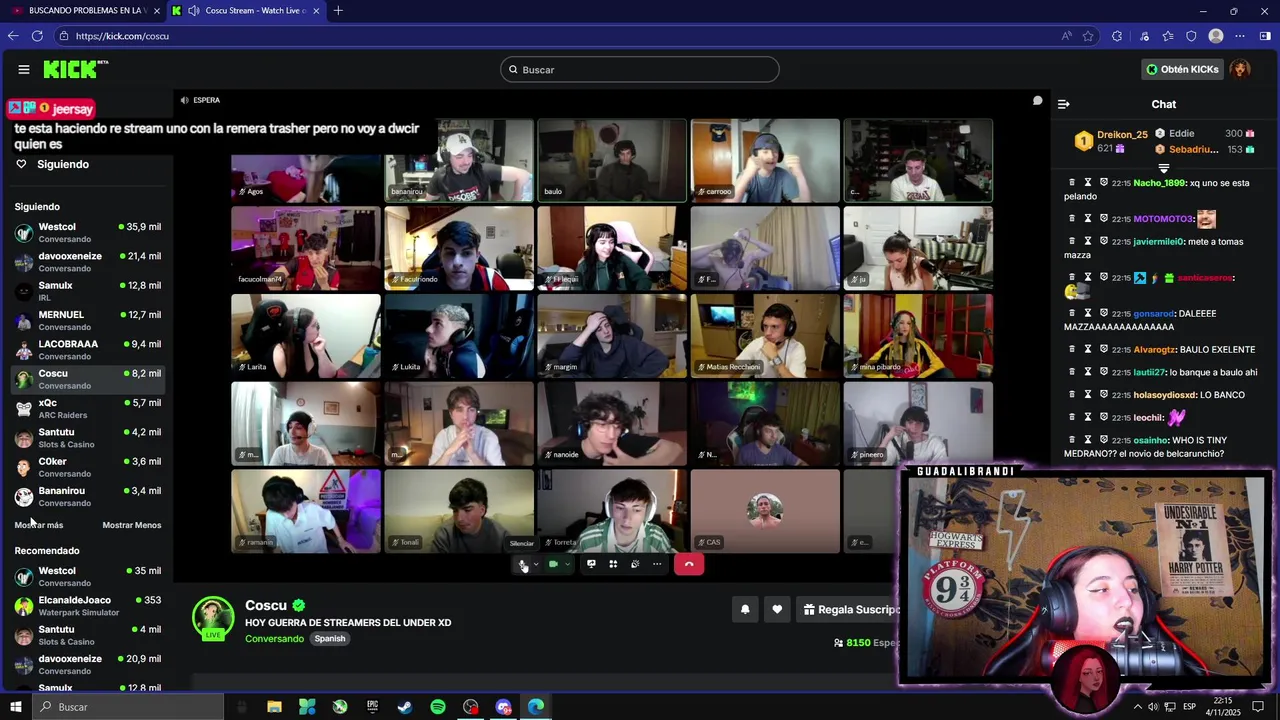Open LACOBRAAA channel in sidebar
The image size is (1280, 720).
pos(87,350)
